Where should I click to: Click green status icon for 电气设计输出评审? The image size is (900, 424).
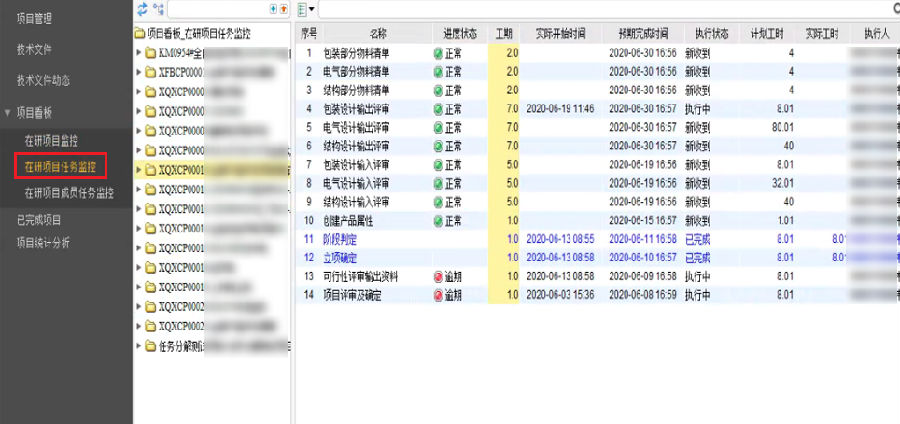coord(438,127)
